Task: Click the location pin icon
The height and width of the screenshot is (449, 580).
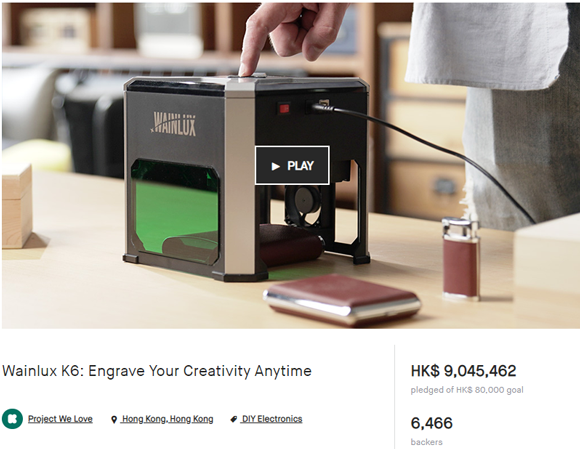Action: click(114, 419)
